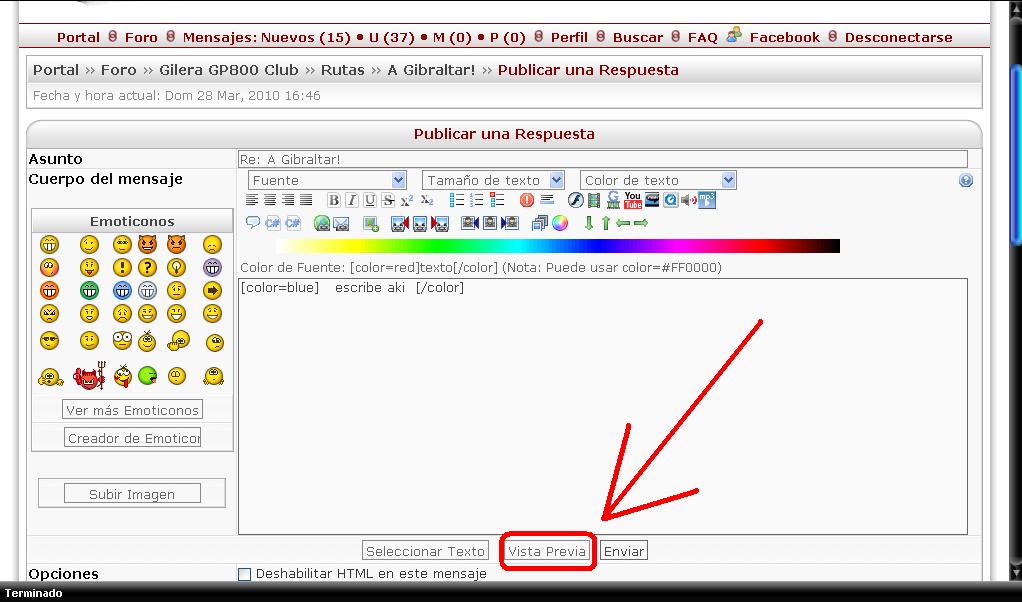Screen dimensions: 1022x602
Task: Apply italic formatting to text
Action: pyautogui.click(x=352, y=201)
